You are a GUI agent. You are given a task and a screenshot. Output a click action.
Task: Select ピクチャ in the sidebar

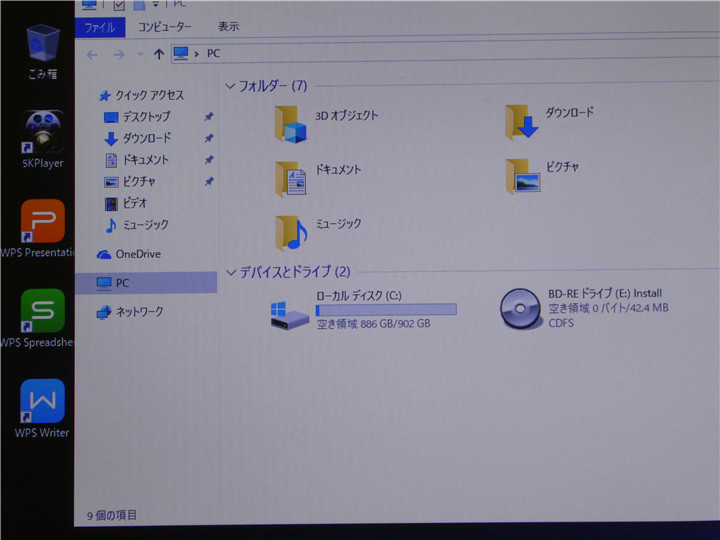pos(129,182)
